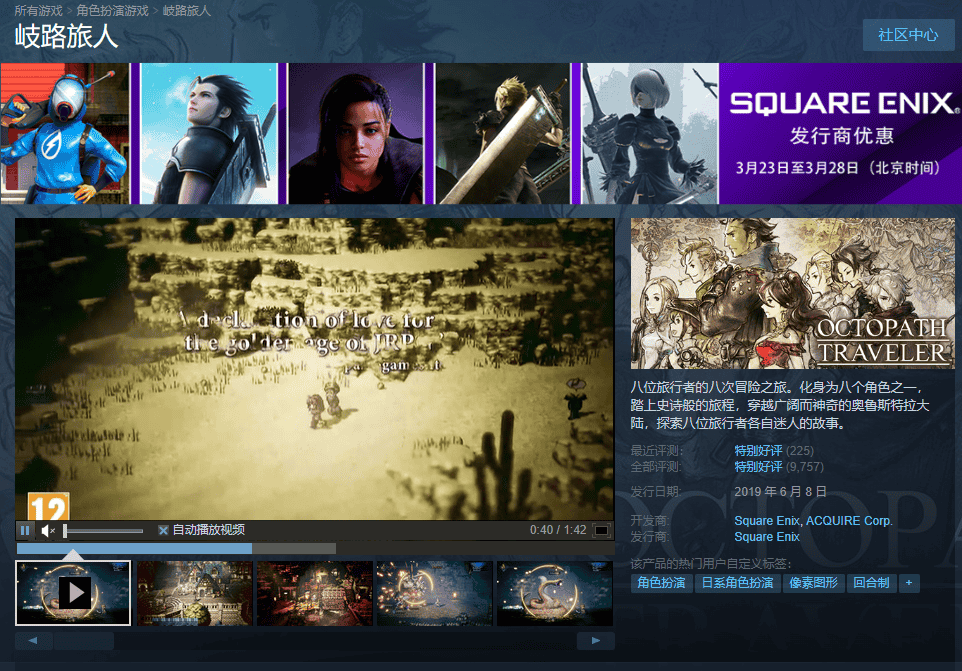Select the 日系角色扮演 tag

point(737,583)
